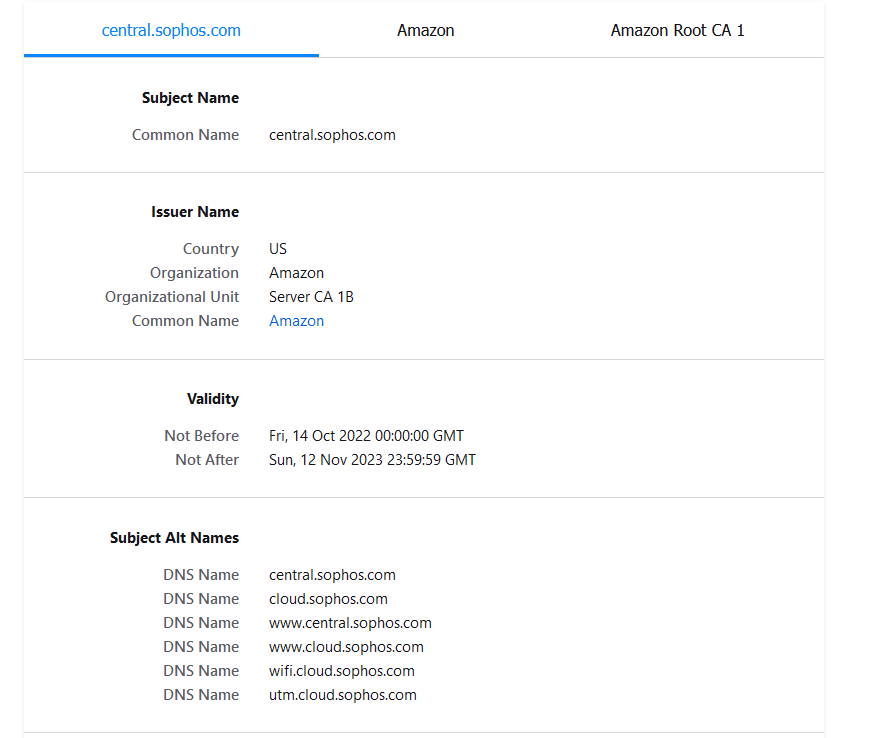Click the Validity section heading
This screenshot has width=885, height=738.
(x=213, y=399)
